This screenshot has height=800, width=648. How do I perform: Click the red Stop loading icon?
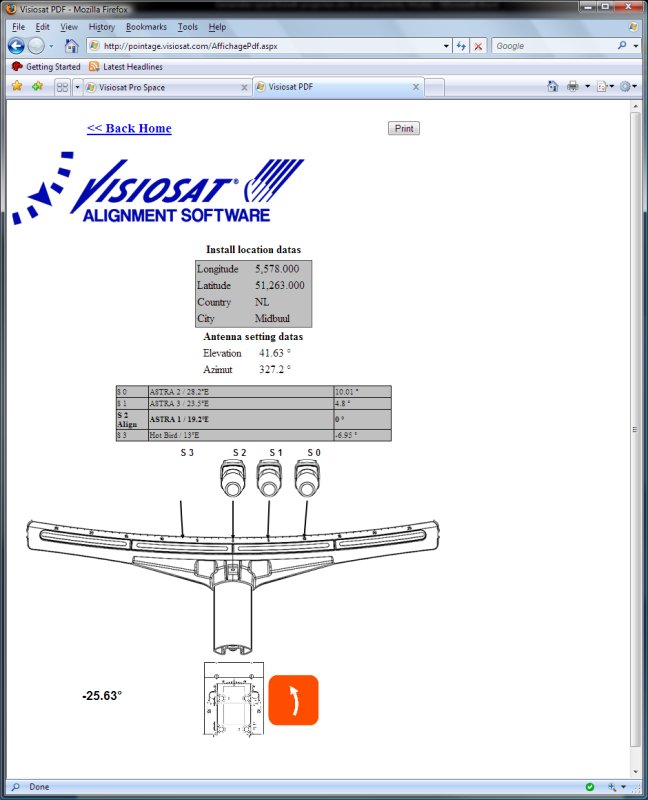[478, 46]
